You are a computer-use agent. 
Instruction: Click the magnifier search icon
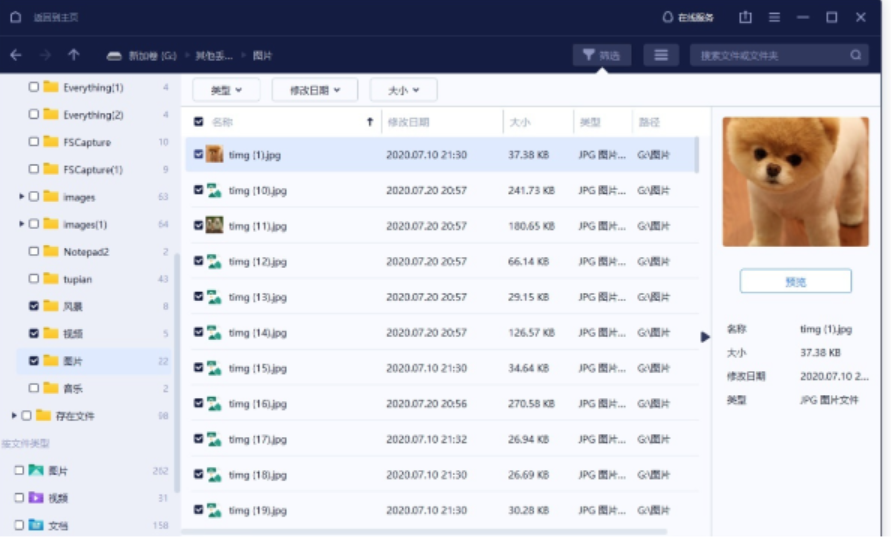856,55
